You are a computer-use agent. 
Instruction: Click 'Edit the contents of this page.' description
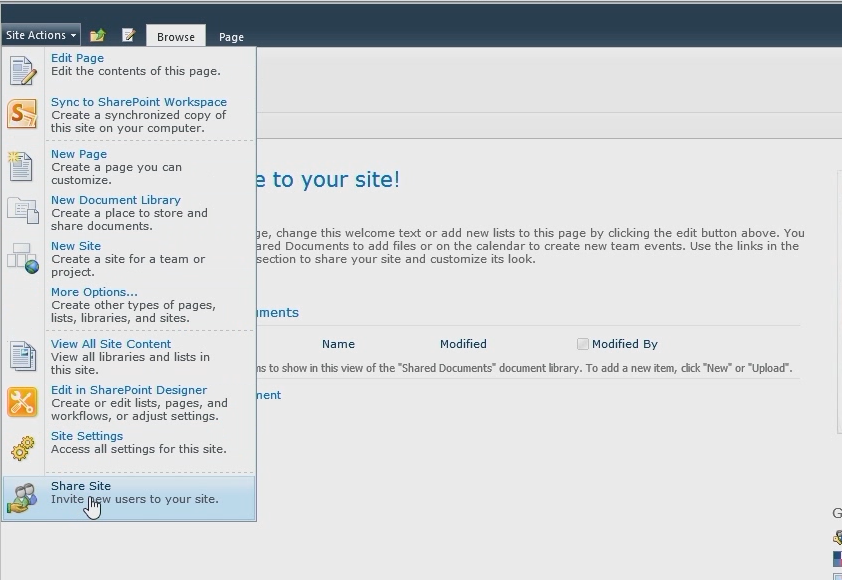(136, 71)
